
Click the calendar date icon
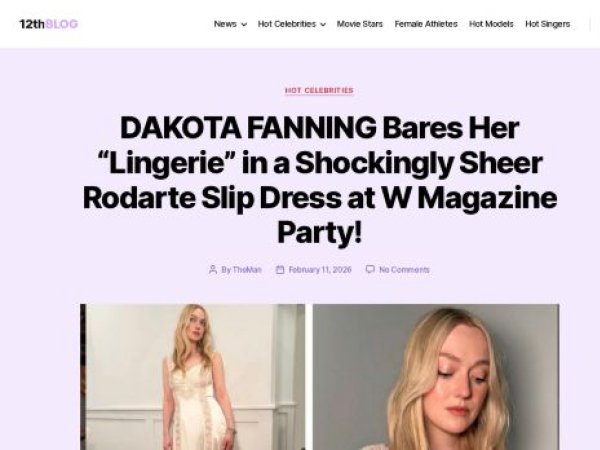pos(280,269)
